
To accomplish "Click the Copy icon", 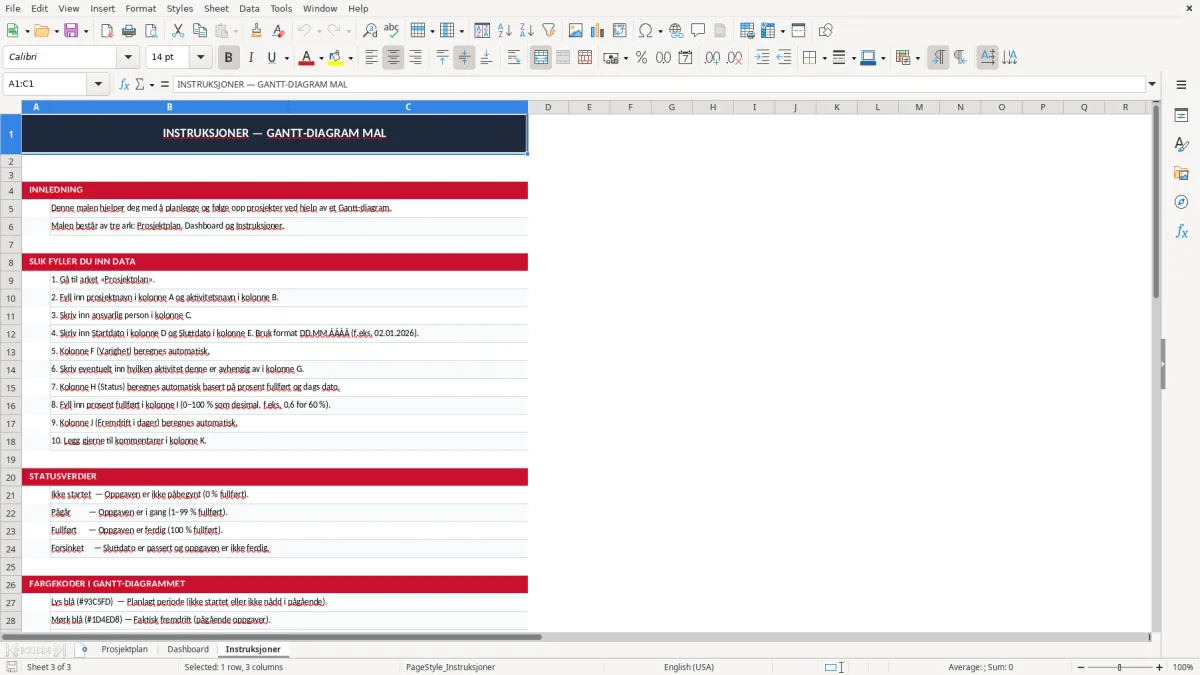I will coord(200,31).
